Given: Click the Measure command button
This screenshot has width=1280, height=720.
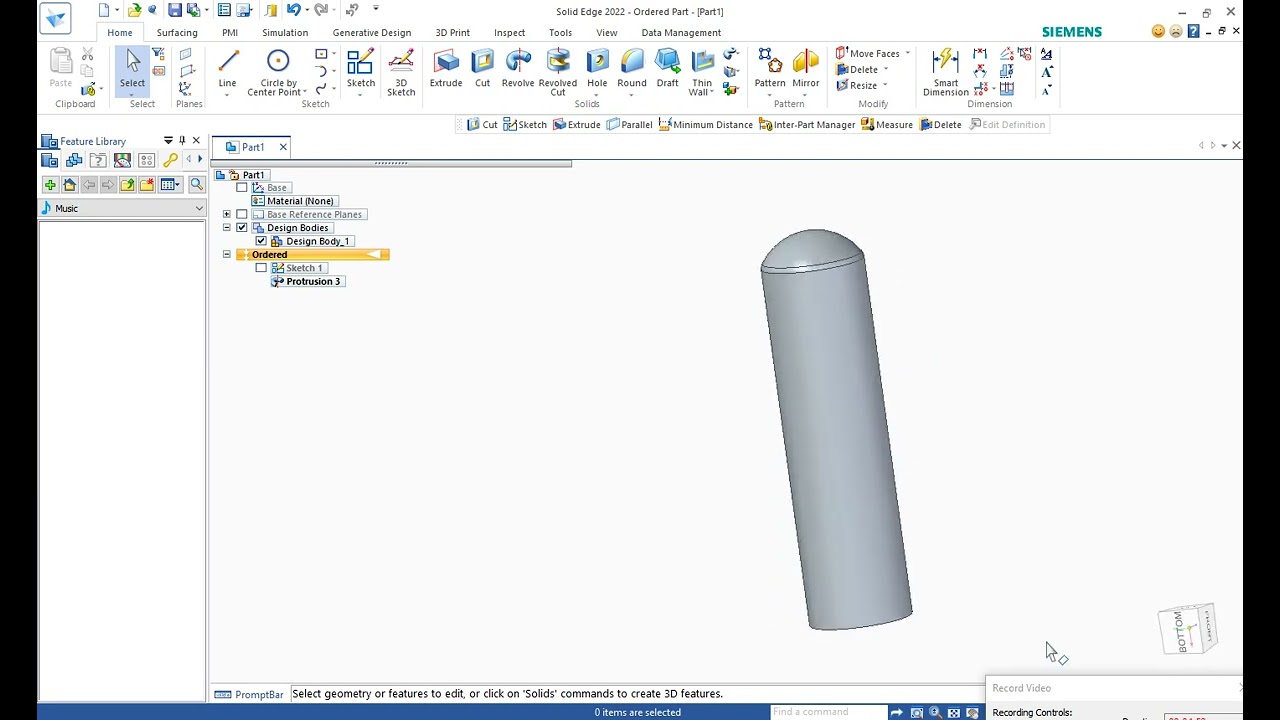Looking at the screenshot, I should [887, 125].
